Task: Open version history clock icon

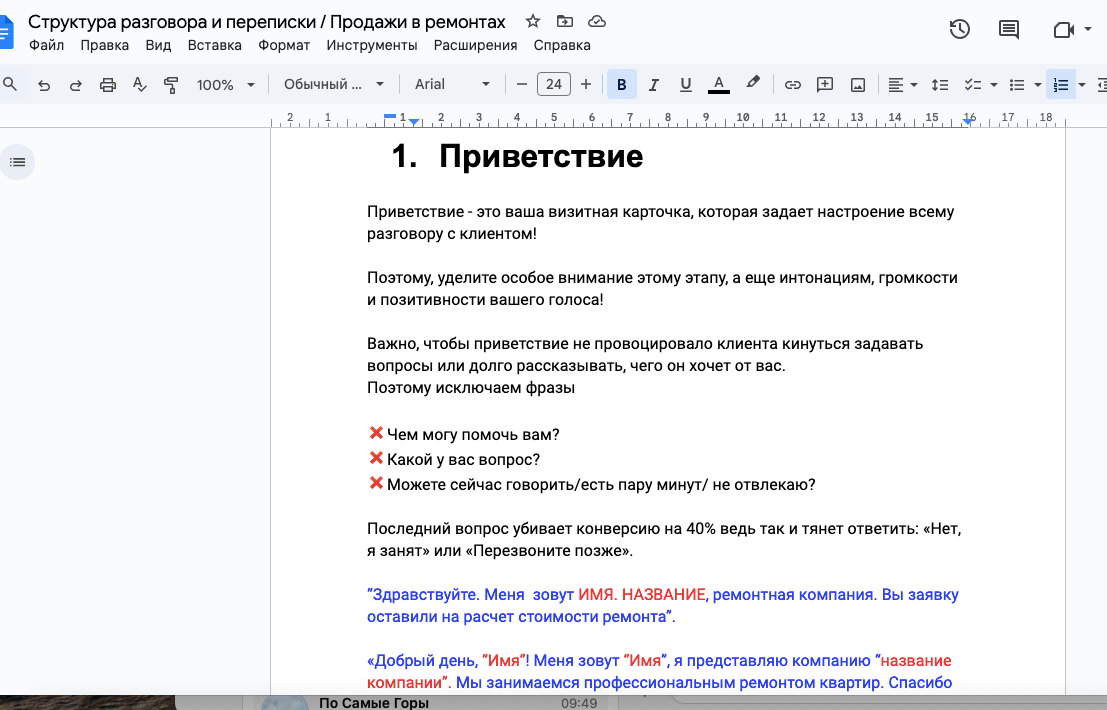Action: (x=959, y=29)
